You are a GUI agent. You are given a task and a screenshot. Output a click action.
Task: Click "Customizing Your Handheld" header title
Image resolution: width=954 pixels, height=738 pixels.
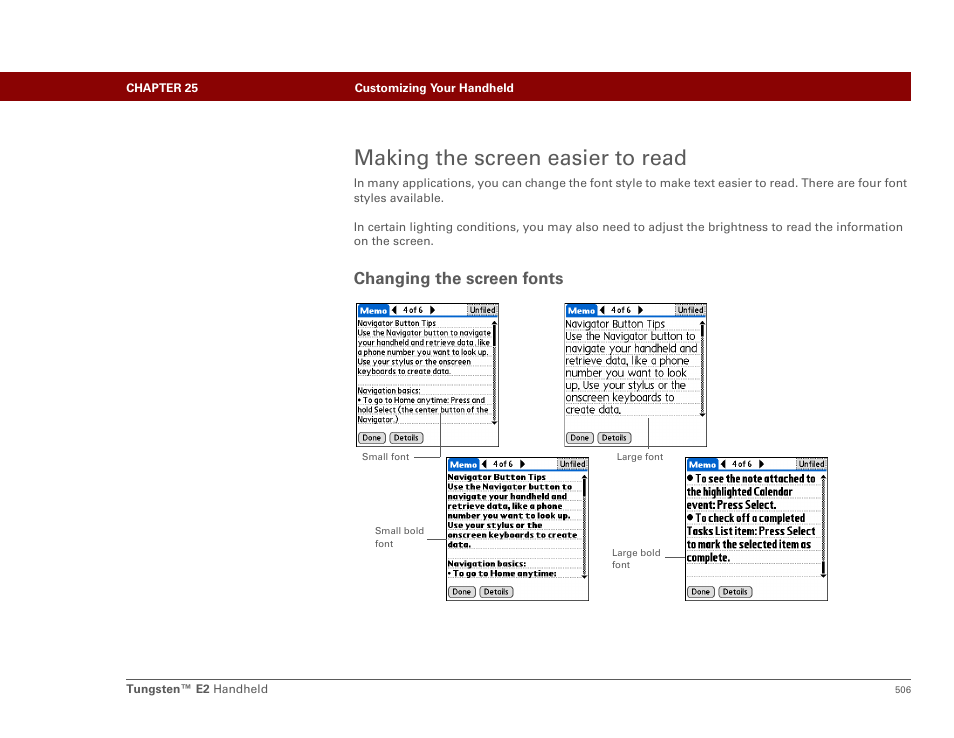tap(434, 88)
